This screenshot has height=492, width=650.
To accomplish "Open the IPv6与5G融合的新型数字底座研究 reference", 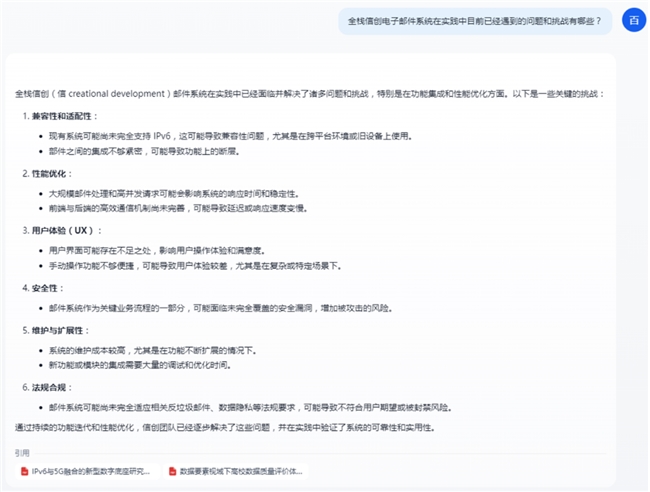I will (87, 471).
